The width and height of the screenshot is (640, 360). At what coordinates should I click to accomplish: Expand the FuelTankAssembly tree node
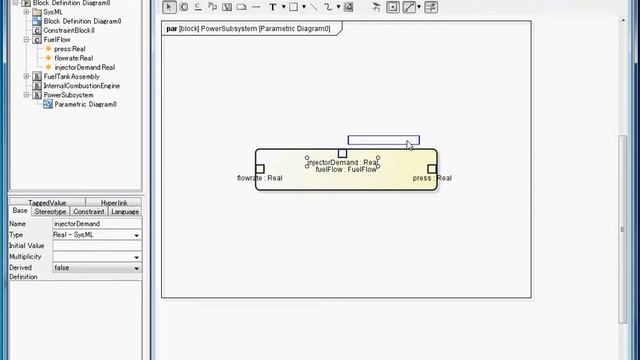pyautogui.click(x=27, y=76)
